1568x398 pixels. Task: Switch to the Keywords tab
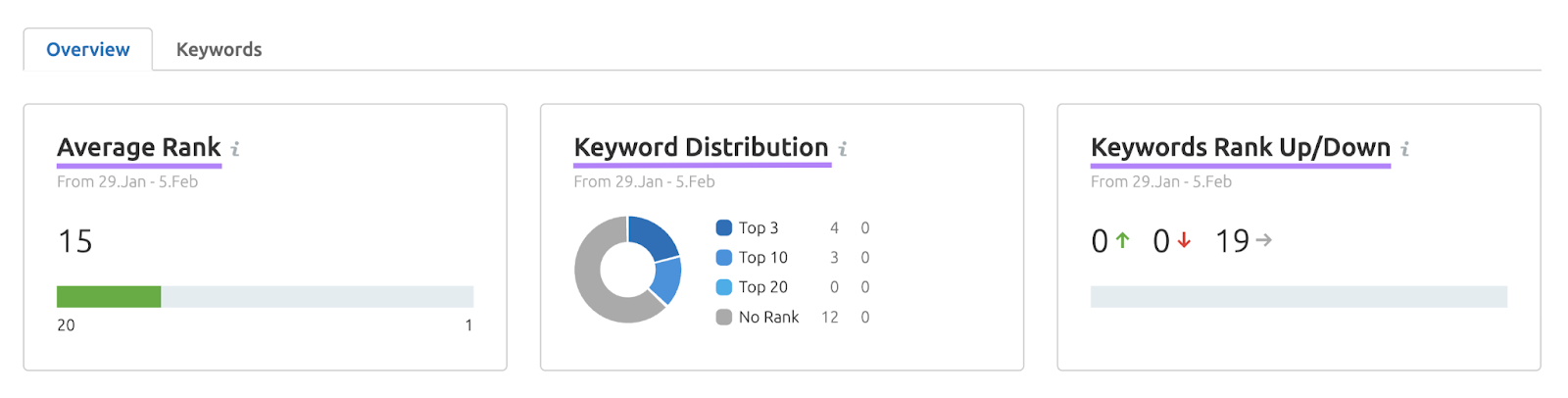coord(219,50)
